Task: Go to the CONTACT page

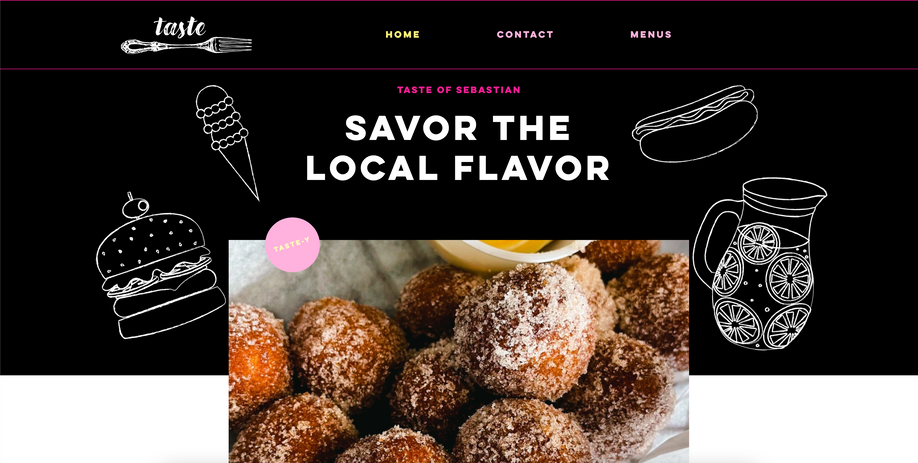Action: 525,35
